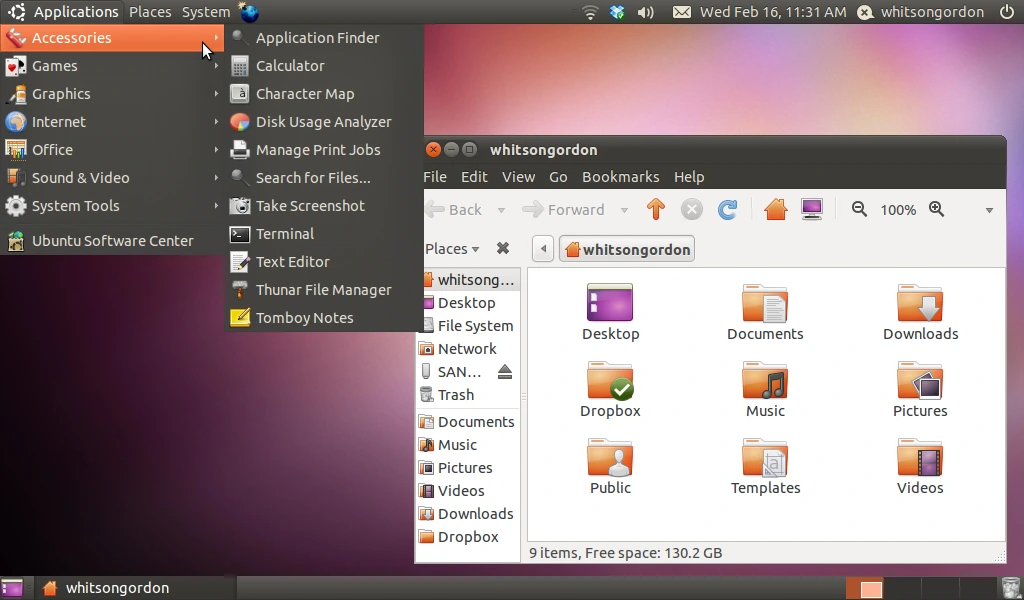Click the whitsongordon path bar button
This screenshot has height=600, width=1024.
pyautogui.click(x=627, y=249)
